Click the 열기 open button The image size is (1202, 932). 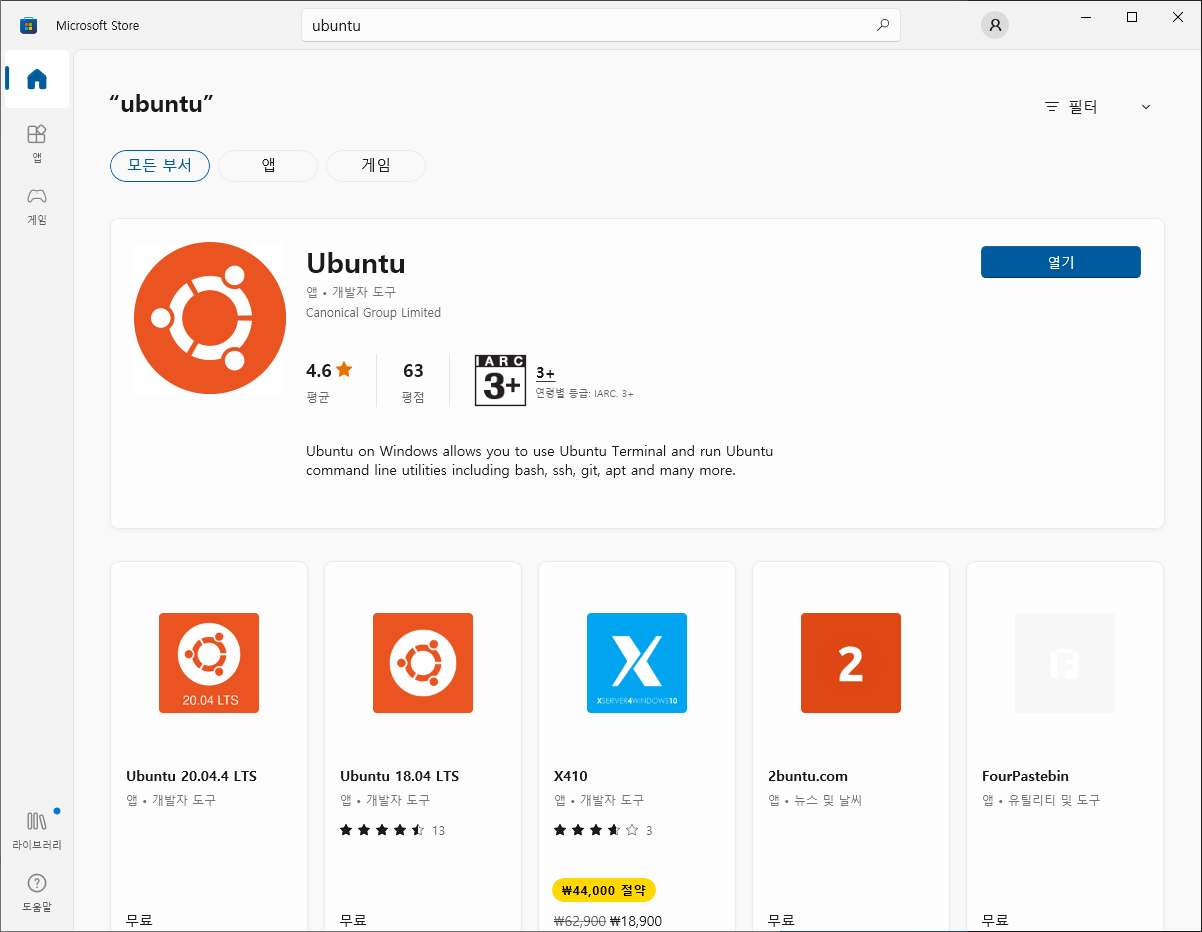tap(1061, 262)
